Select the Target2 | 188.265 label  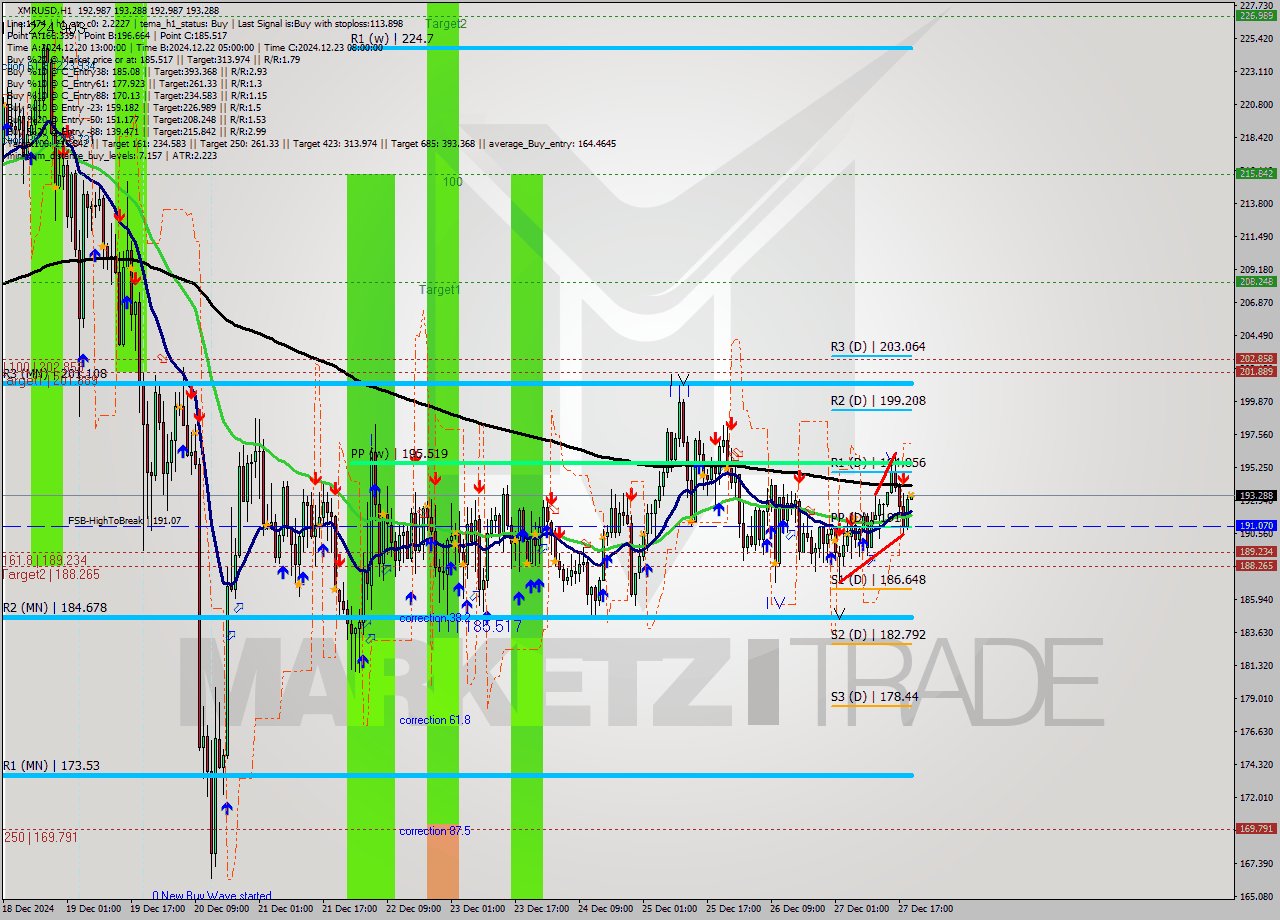coord(51,575)
